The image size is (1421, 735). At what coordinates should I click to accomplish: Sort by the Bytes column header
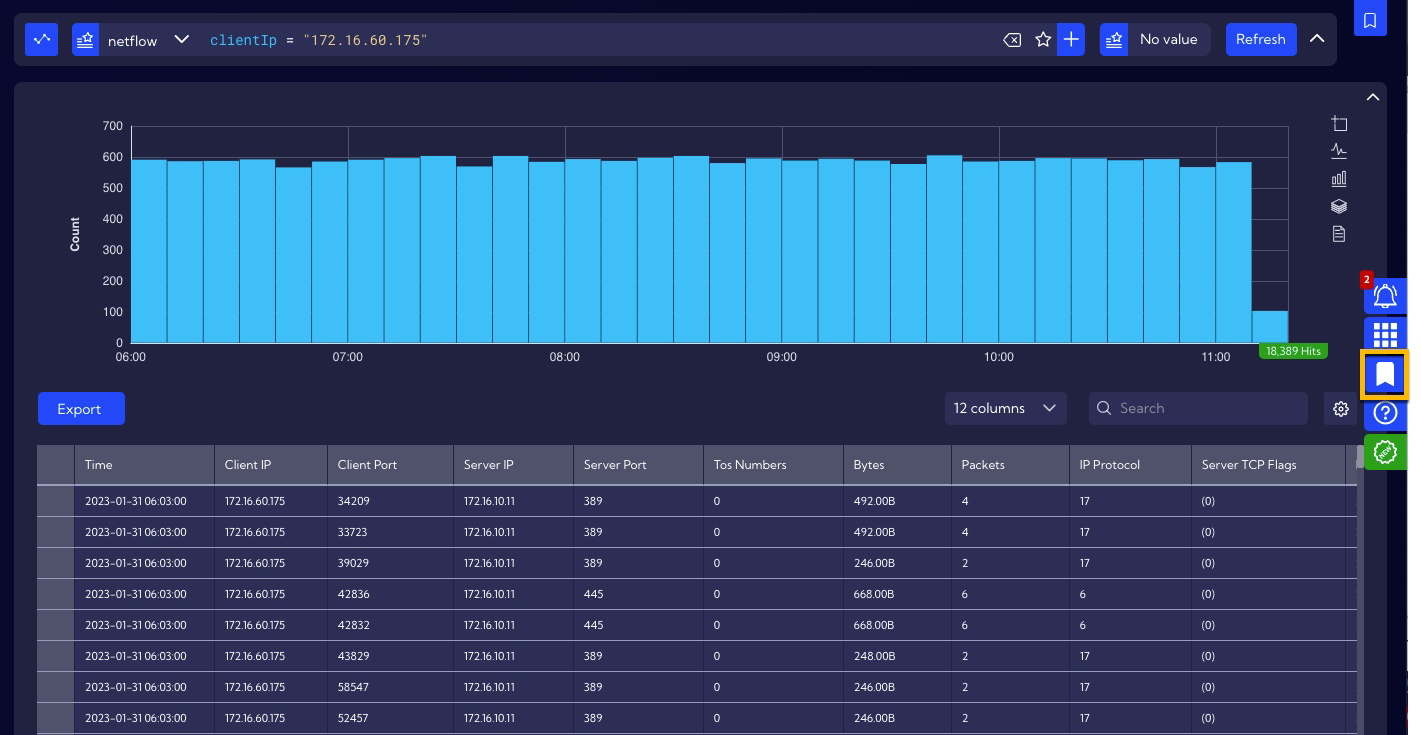(897, 465)
